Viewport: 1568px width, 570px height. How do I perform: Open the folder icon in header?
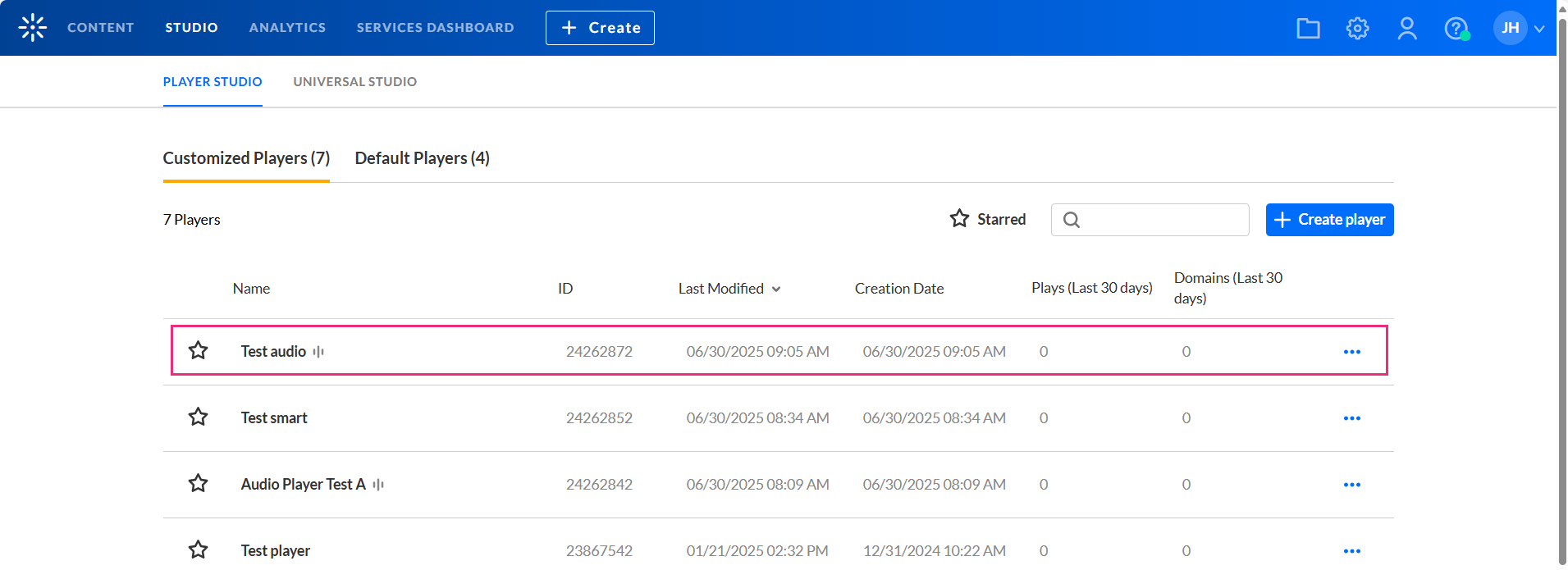(x=1308, y=29)
